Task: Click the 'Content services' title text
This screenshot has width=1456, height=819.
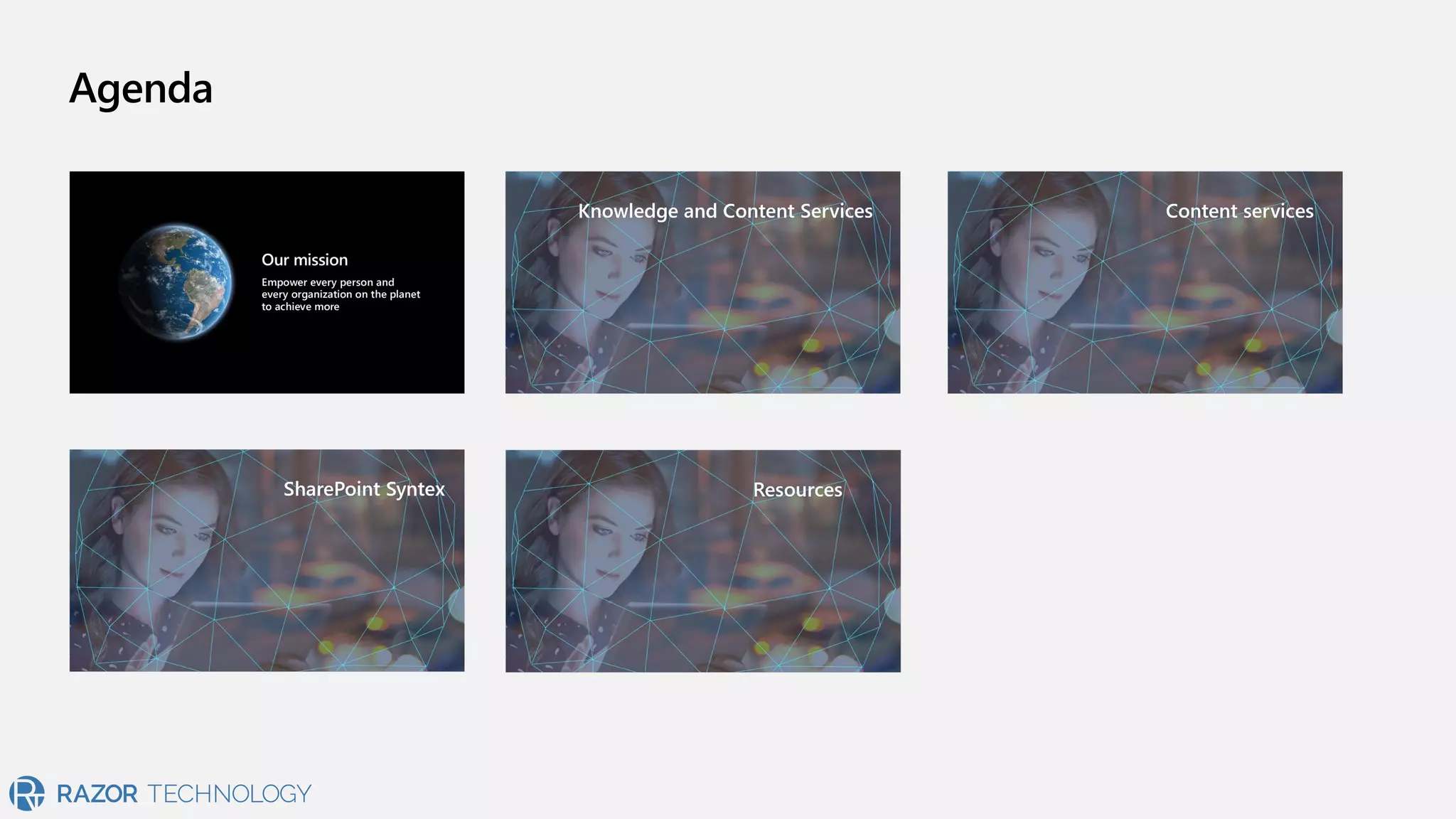Action: pyautogui.click(x=1239, y=211)
